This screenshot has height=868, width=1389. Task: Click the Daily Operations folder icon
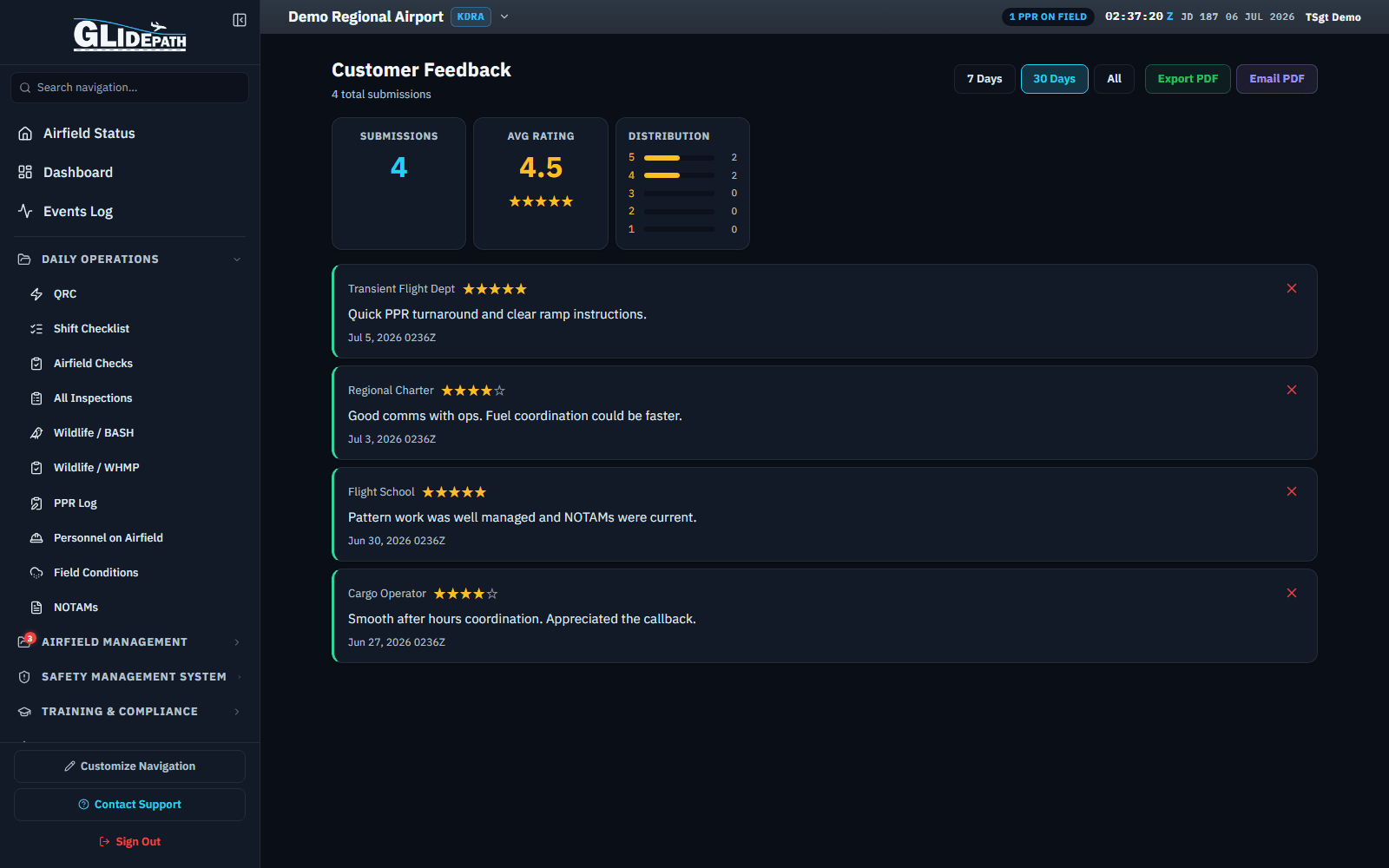pos(24,260)
